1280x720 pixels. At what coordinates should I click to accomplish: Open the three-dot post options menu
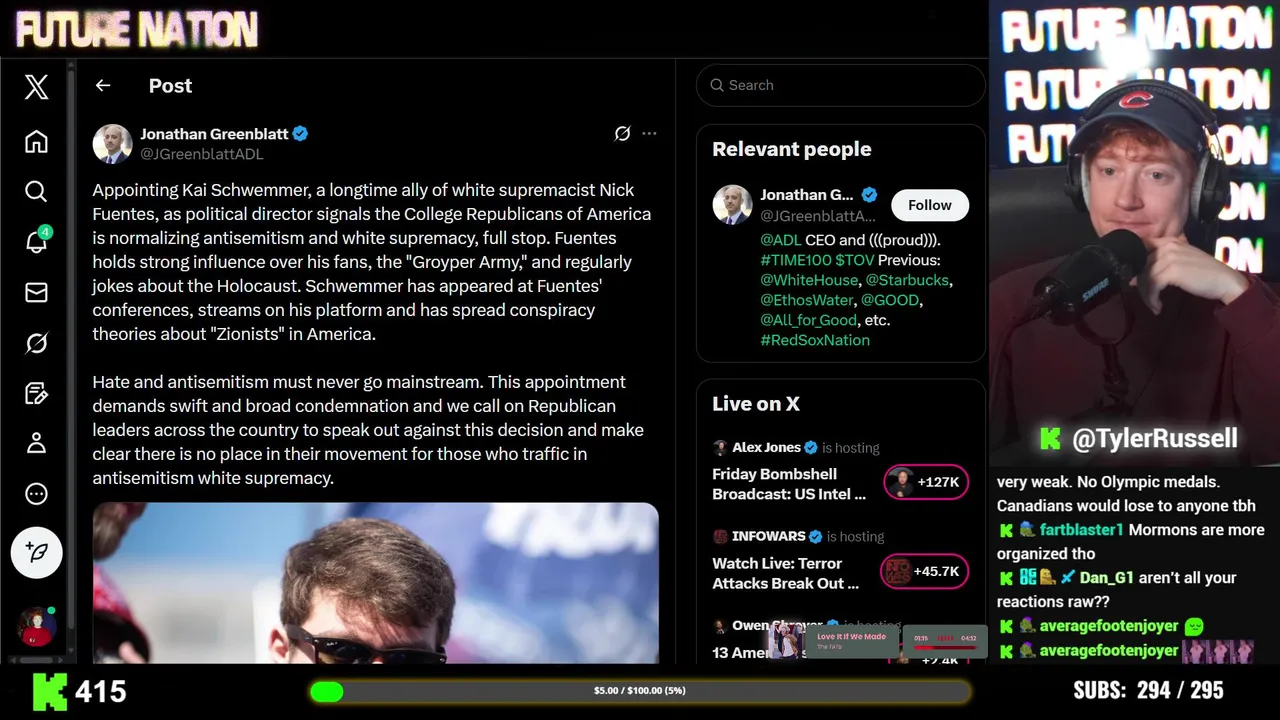pos(649,133)
